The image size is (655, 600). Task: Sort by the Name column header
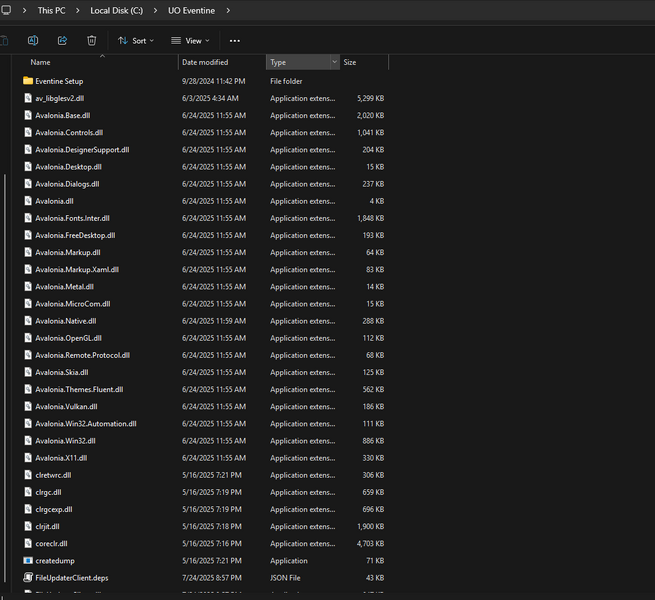(x=40, y=62)
